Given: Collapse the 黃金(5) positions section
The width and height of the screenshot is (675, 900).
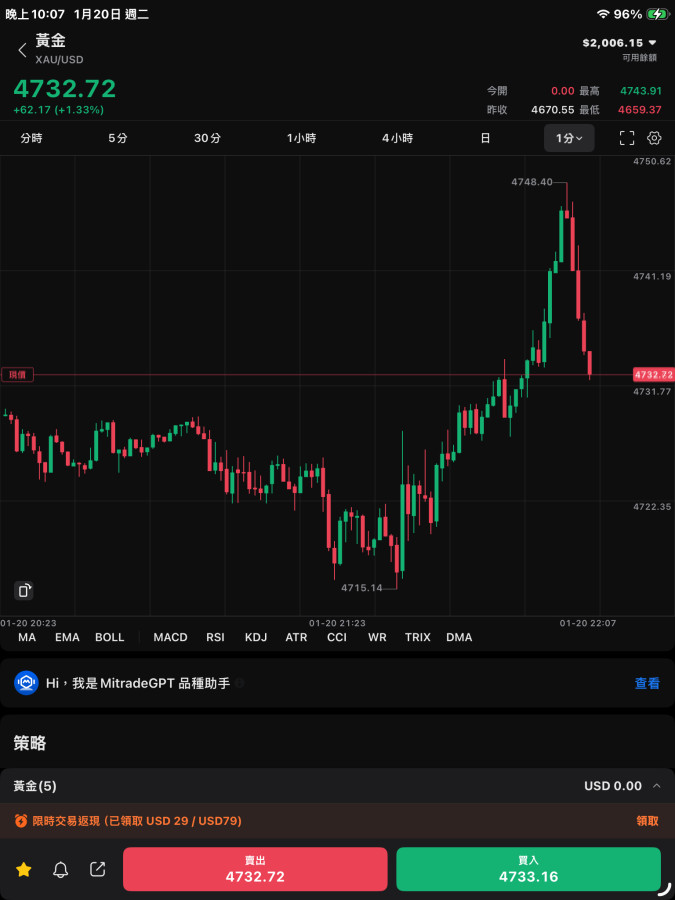Looking at the screenshot, I should coord(657,786).
